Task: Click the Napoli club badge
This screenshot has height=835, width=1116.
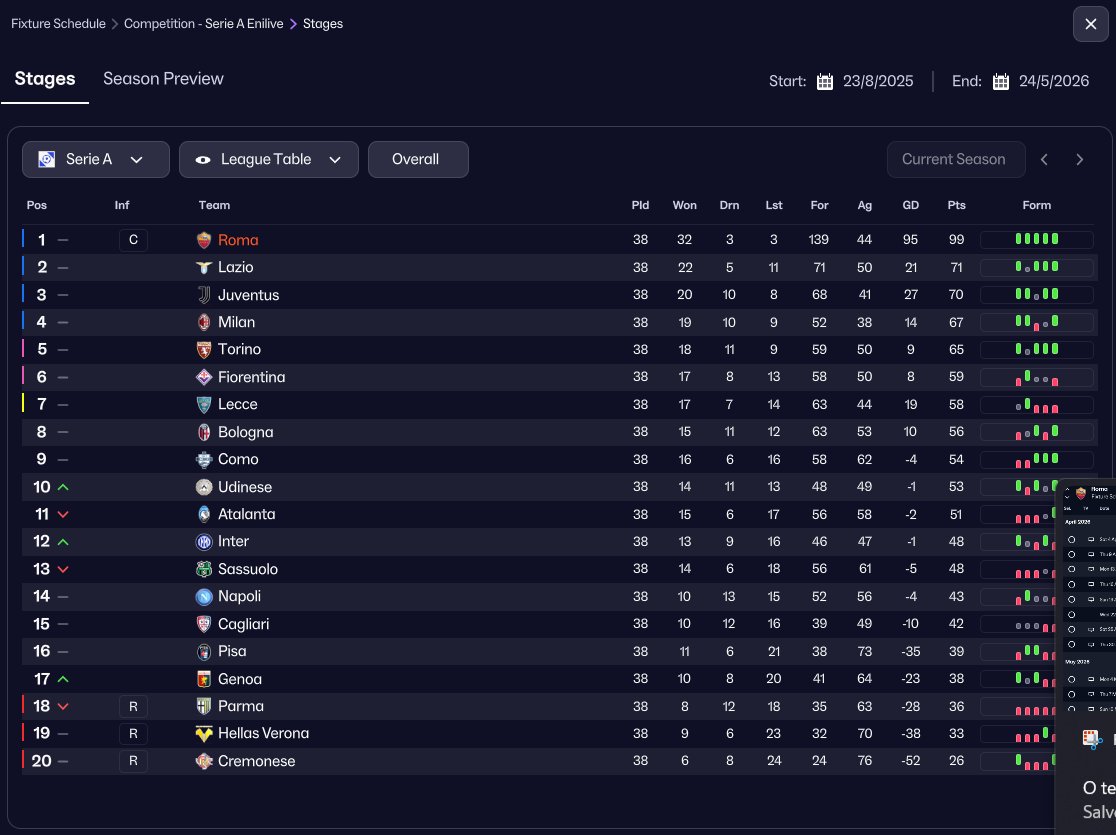Action: [204, 597]
